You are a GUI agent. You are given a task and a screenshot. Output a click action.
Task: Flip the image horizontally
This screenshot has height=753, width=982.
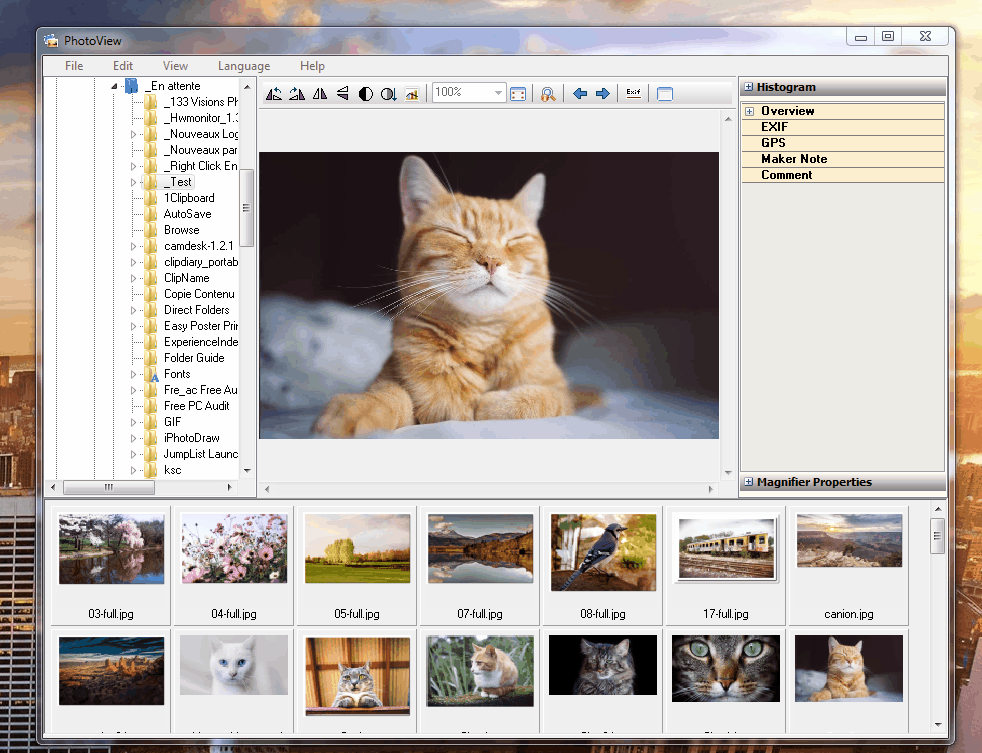(320, 93)
